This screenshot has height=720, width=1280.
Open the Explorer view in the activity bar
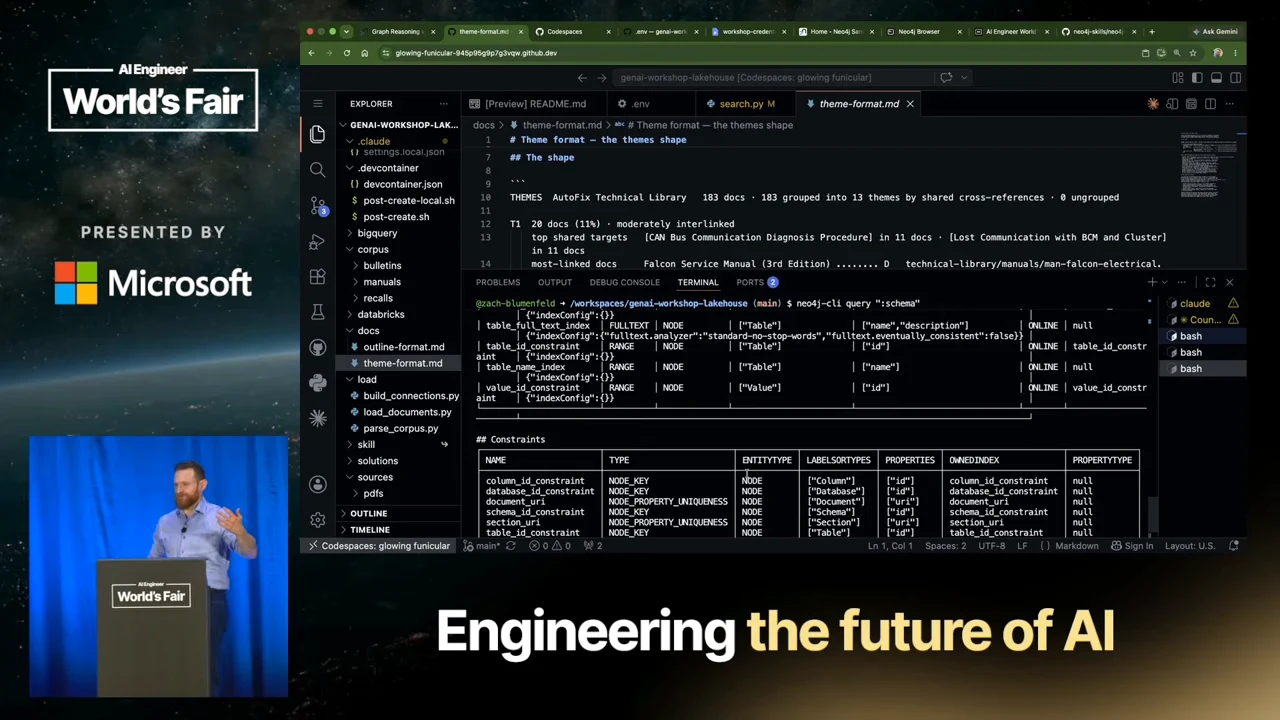click(x=318, y=134)
